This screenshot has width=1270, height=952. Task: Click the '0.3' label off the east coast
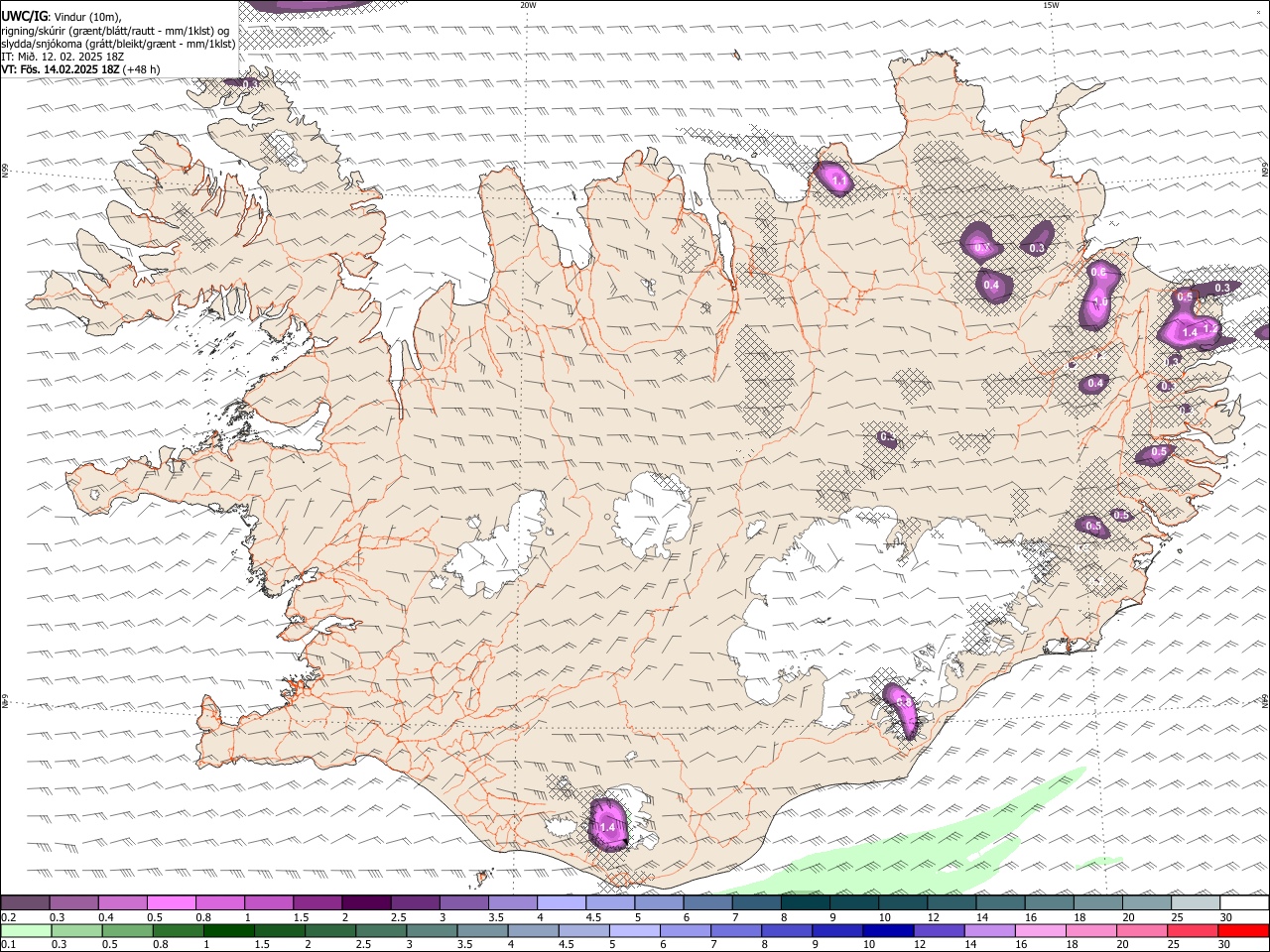[x=1222, y=288]
